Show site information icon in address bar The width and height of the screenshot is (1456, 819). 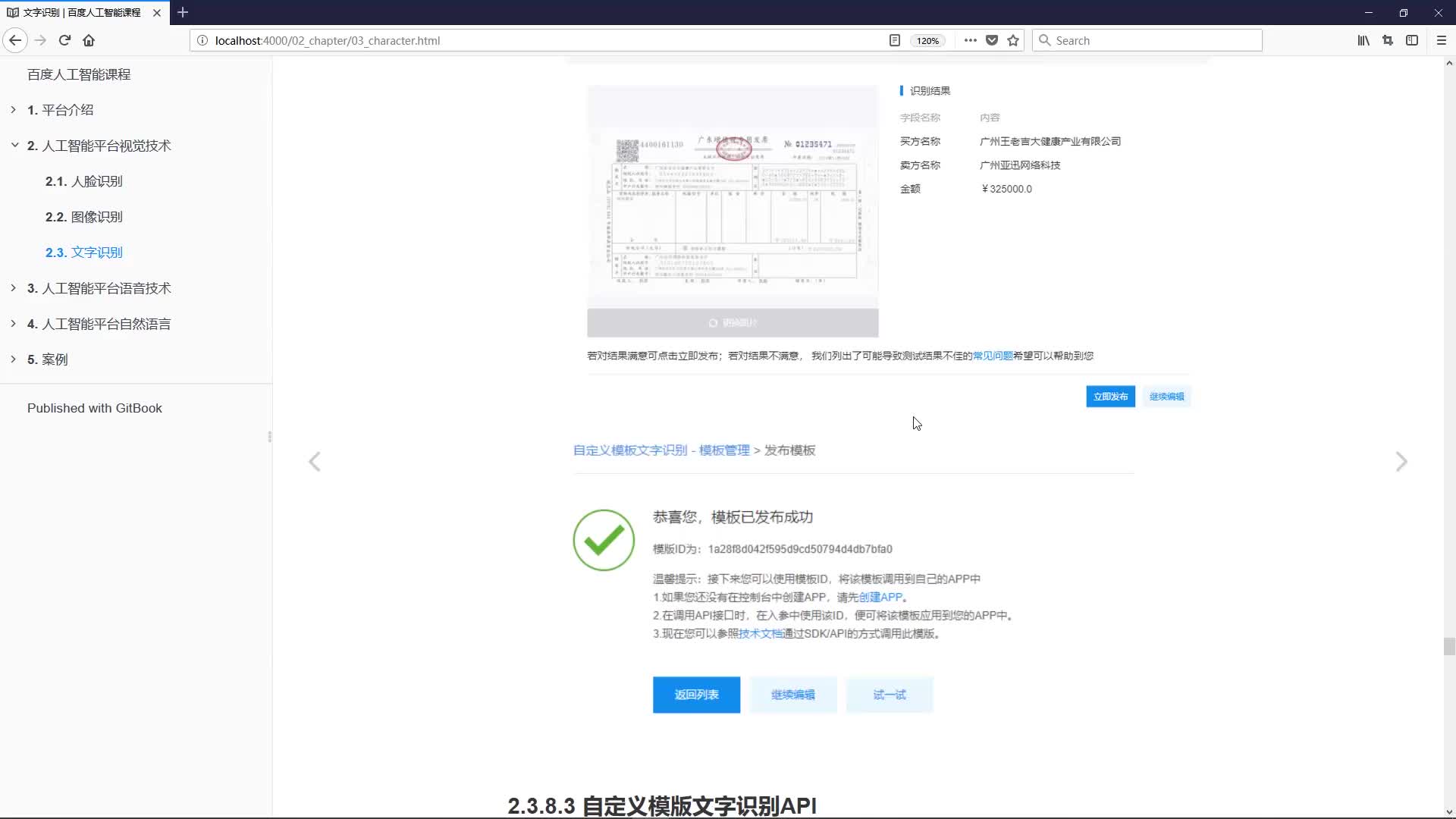point(202,40)
